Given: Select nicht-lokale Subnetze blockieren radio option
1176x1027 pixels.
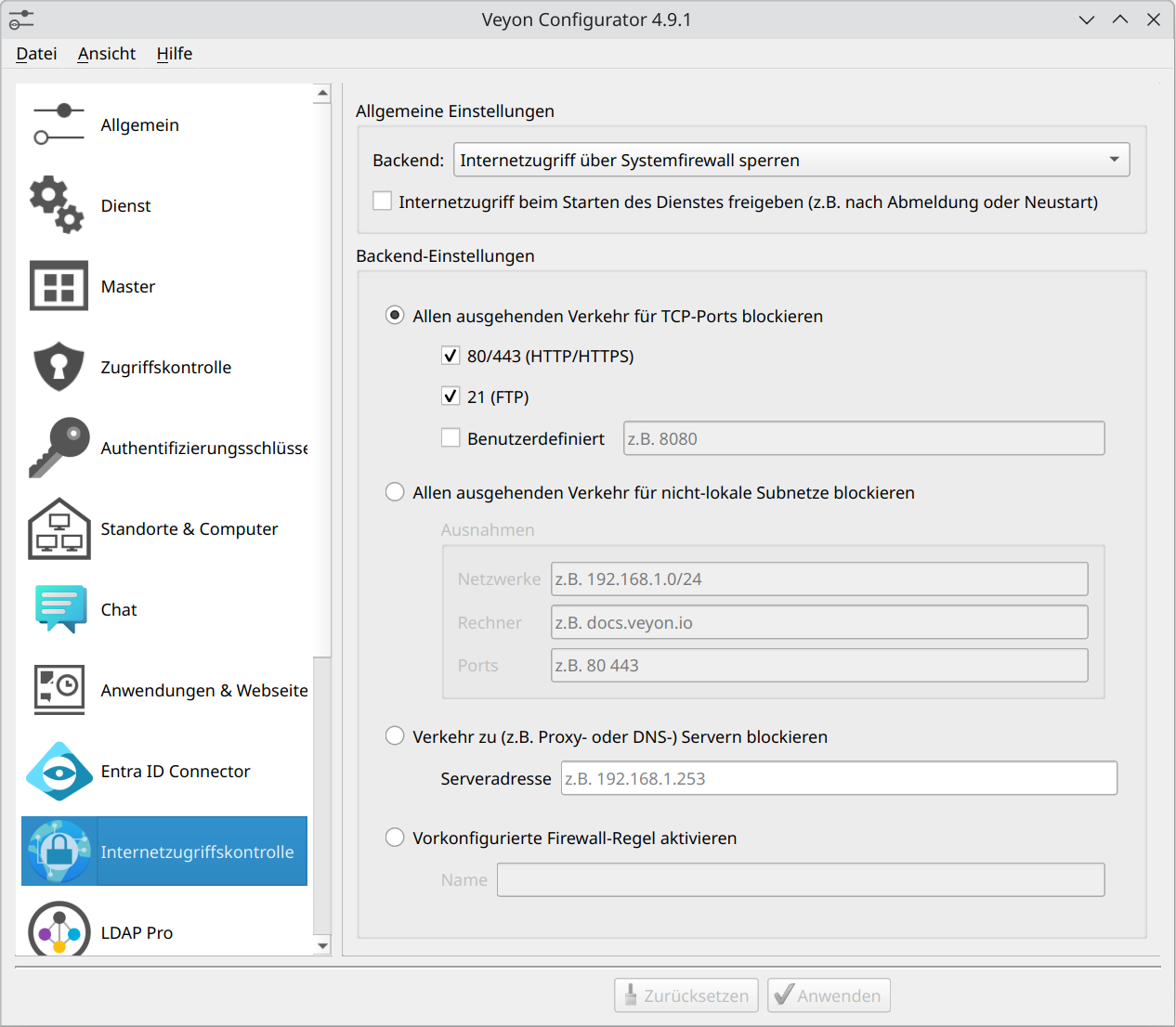Looking at the screenshot, I should point(395,492).
